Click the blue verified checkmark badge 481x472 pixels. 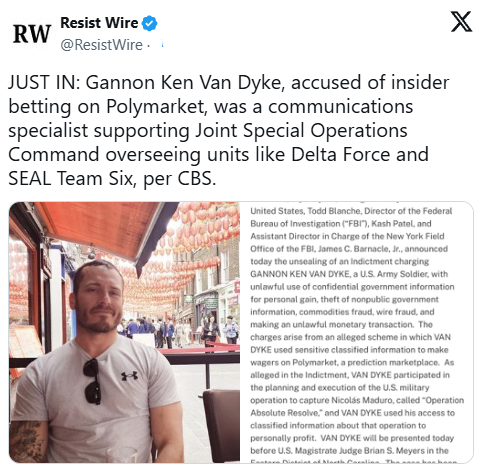coord(150,23)
